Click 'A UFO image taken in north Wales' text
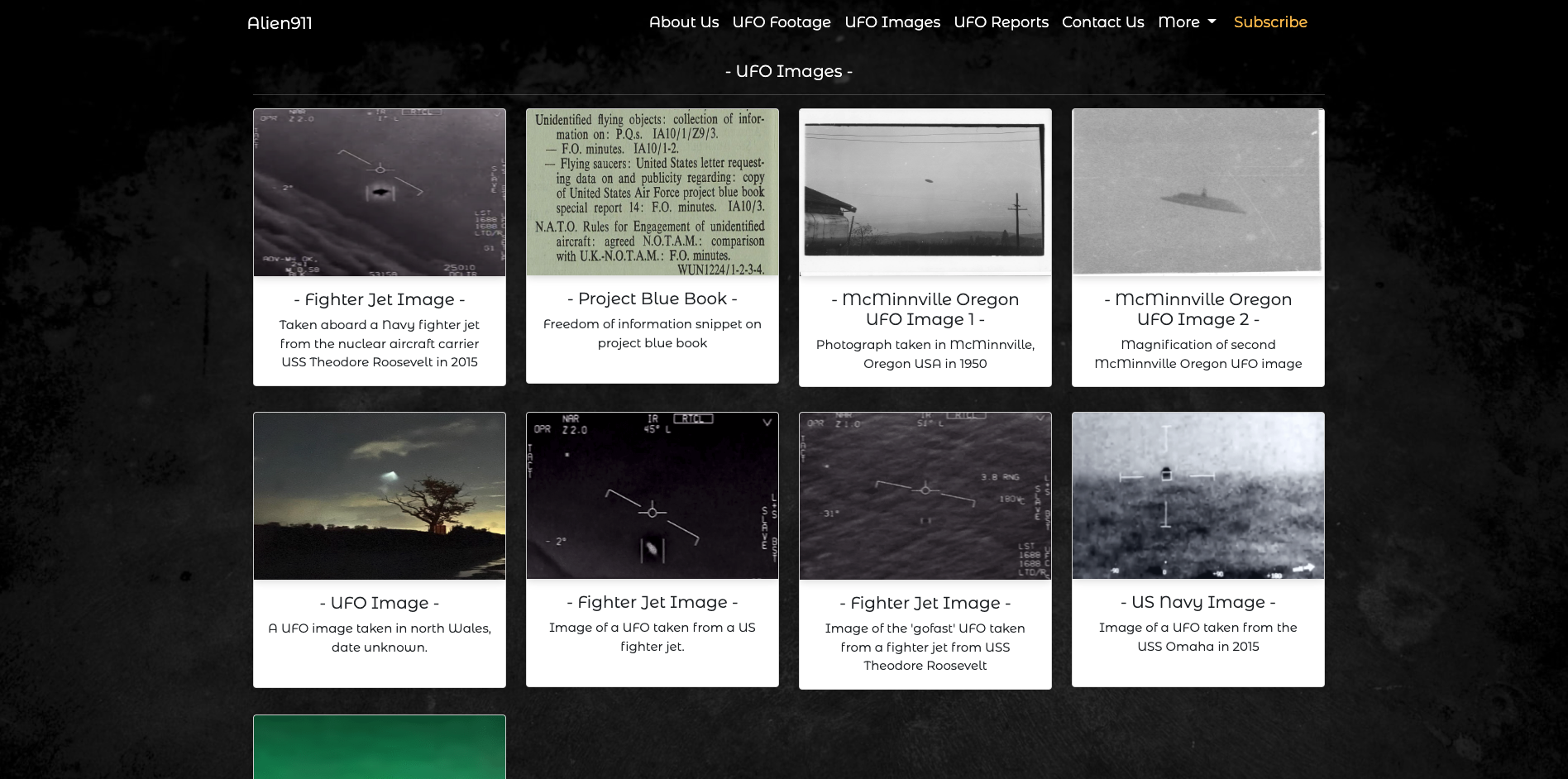The width and height of the screenshot is (1568, 779). pos(380,638)
